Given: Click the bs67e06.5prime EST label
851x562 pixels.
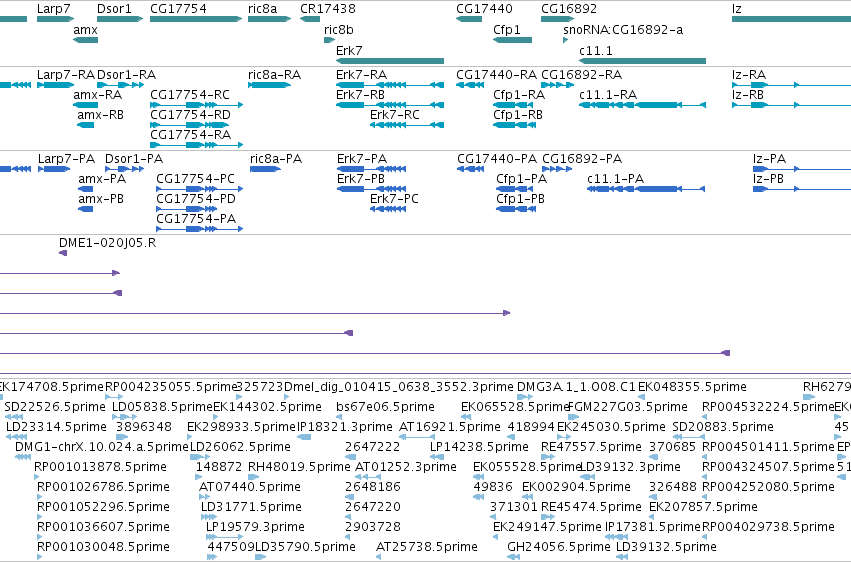Looking at the screenshot, I should (385, 407).
